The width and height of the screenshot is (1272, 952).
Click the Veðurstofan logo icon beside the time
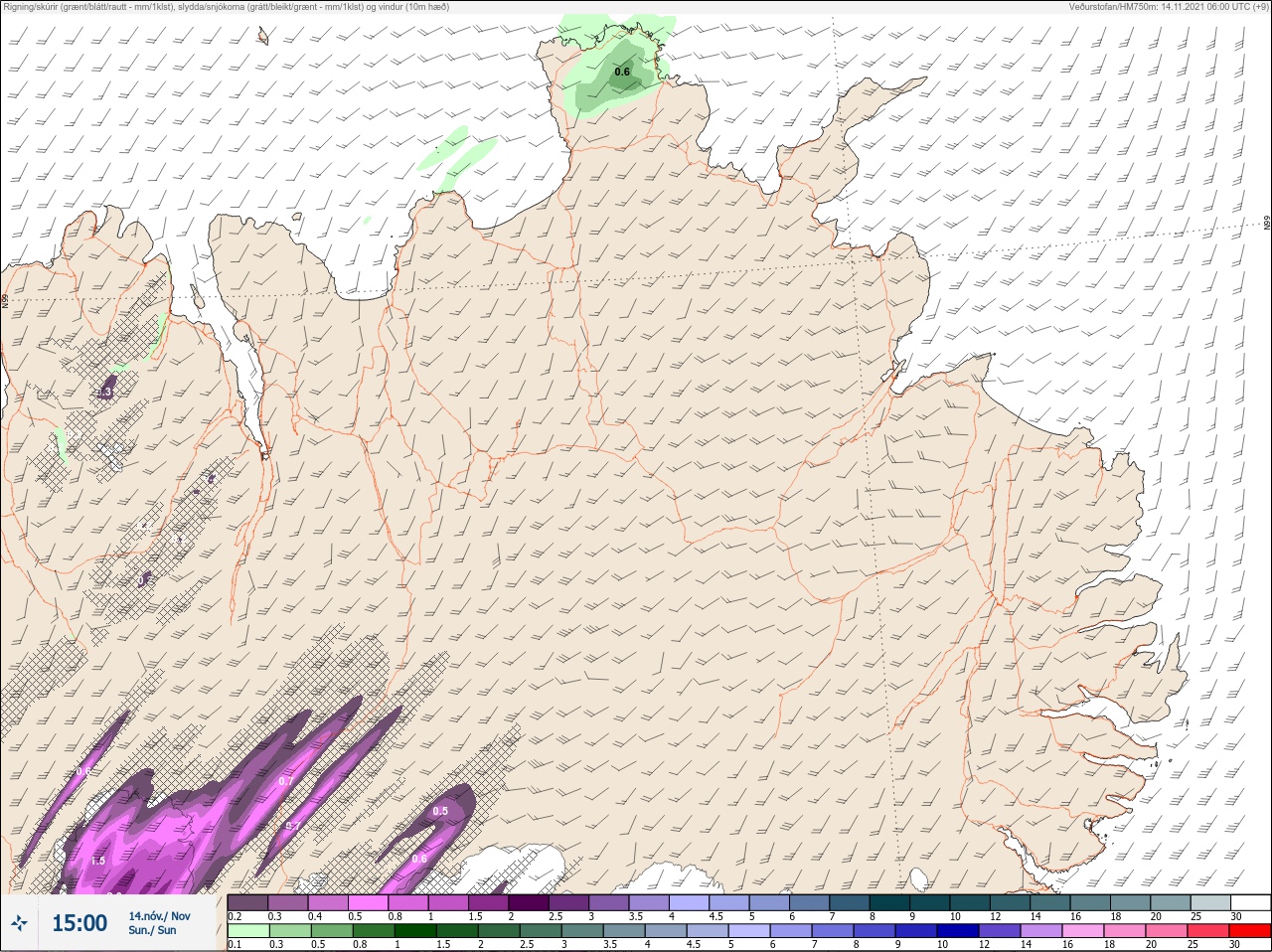point(19,923)
